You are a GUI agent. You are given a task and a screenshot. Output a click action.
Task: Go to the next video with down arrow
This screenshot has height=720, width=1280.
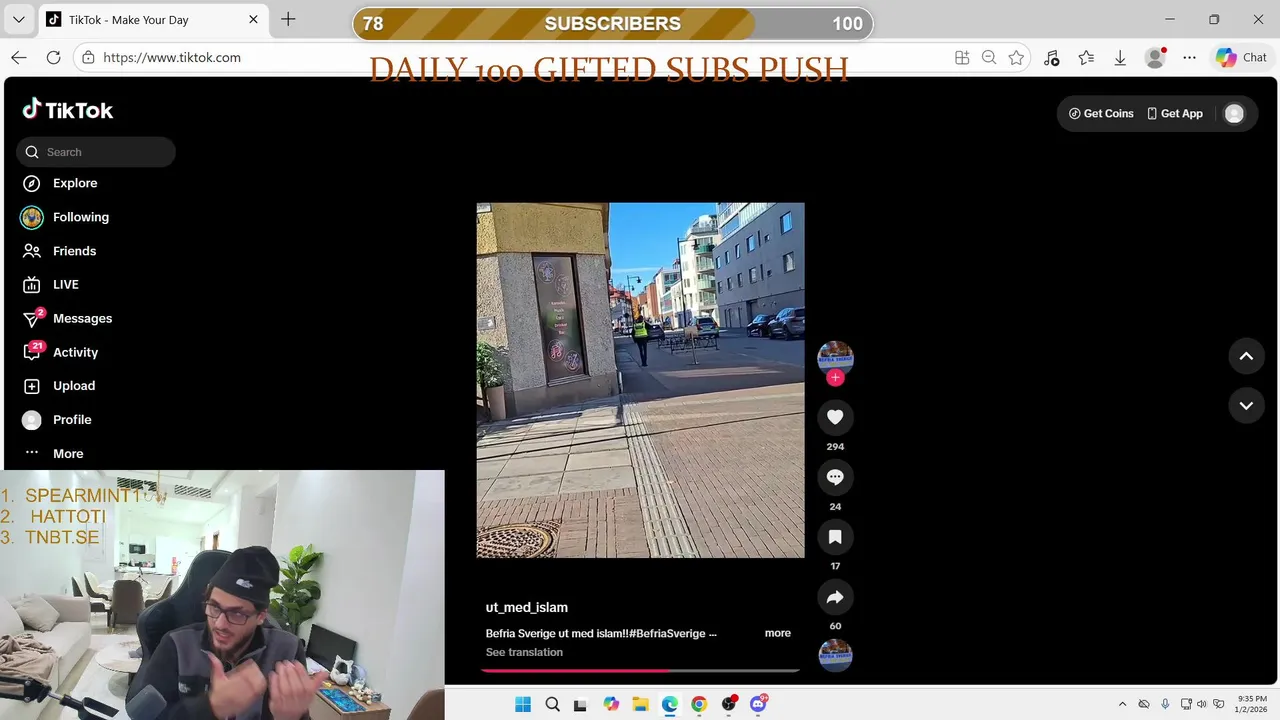tap(1246, 405)
